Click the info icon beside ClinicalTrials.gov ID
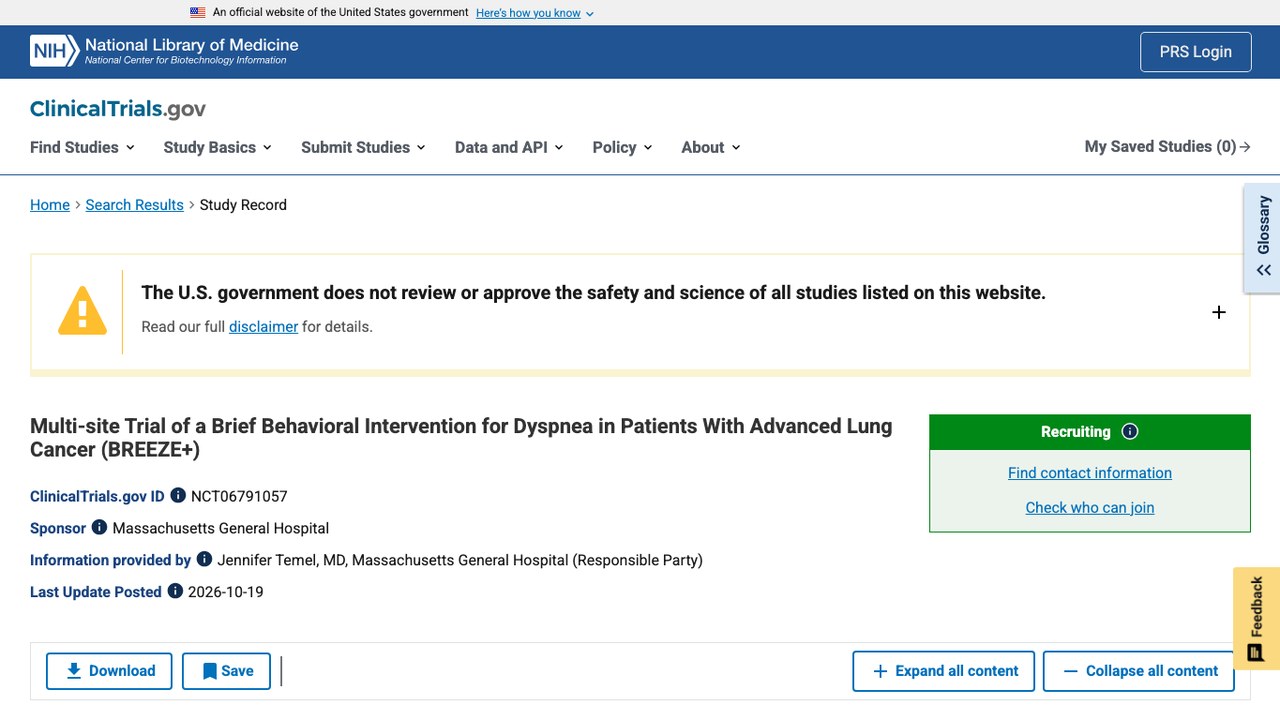This screenshot has width=1280, height=720. click(178, 495)
